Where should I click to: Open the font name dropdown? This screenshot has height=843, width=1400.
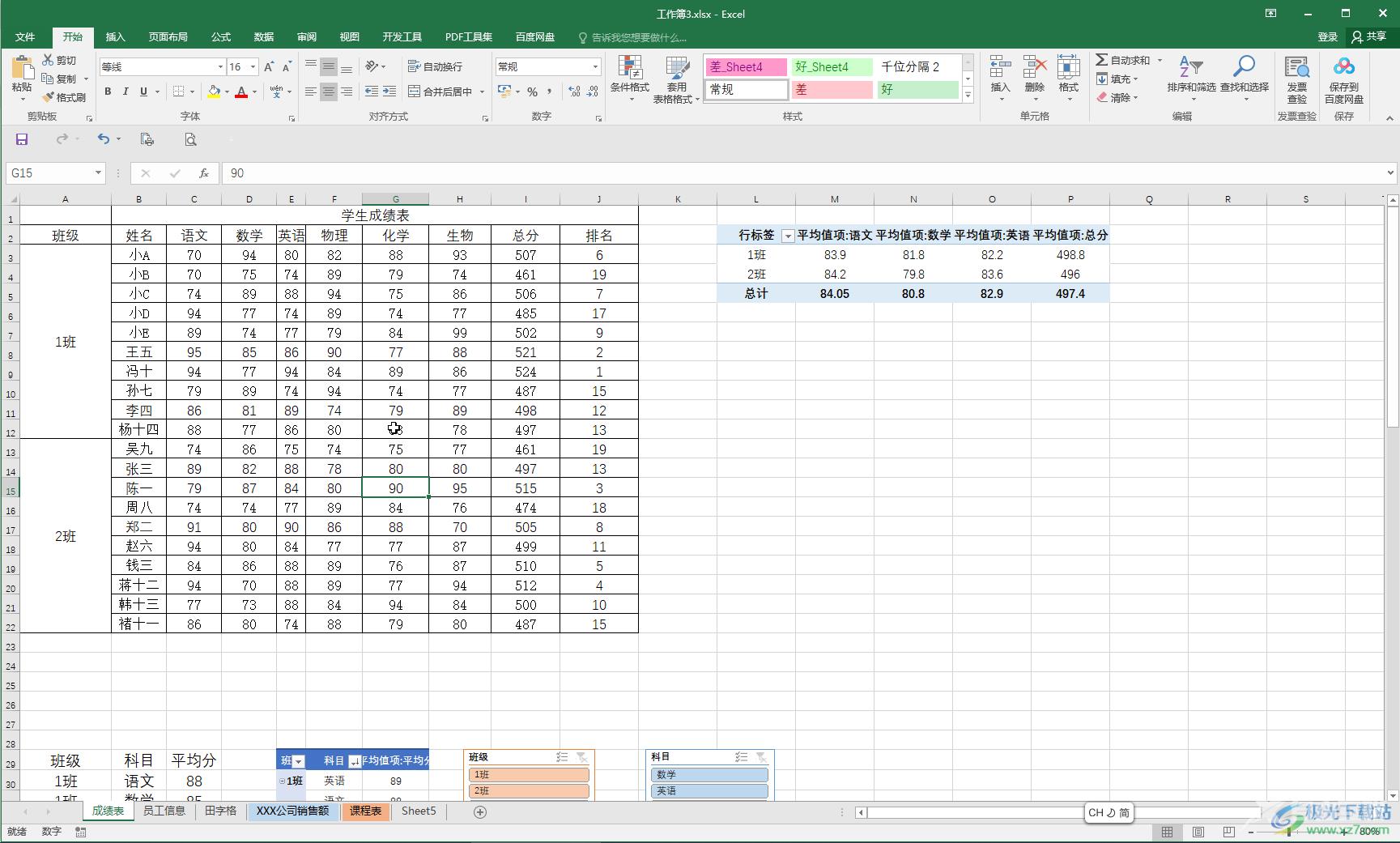tap(219, 67)
